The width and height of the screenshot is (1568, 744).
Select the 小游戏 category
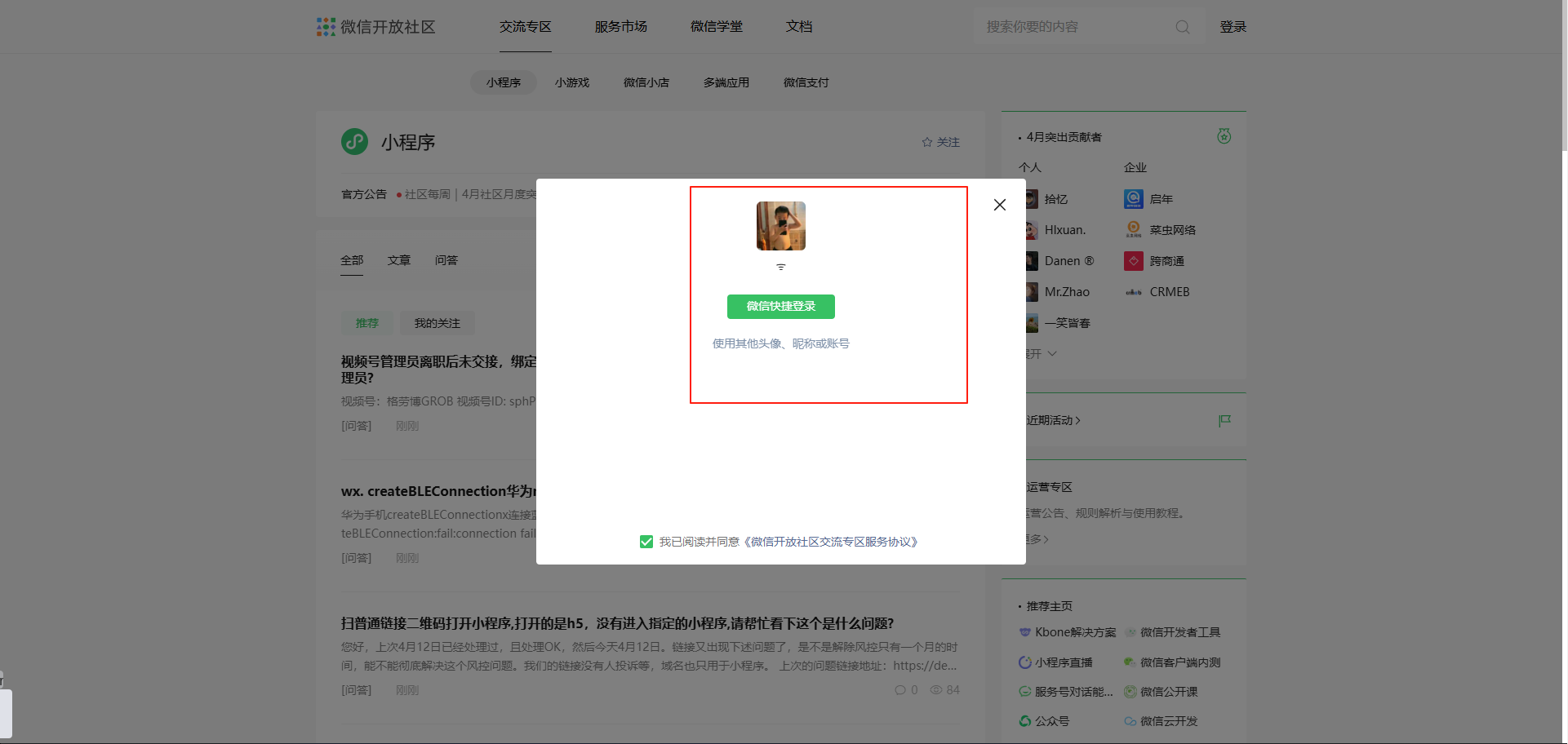[572, 82]
